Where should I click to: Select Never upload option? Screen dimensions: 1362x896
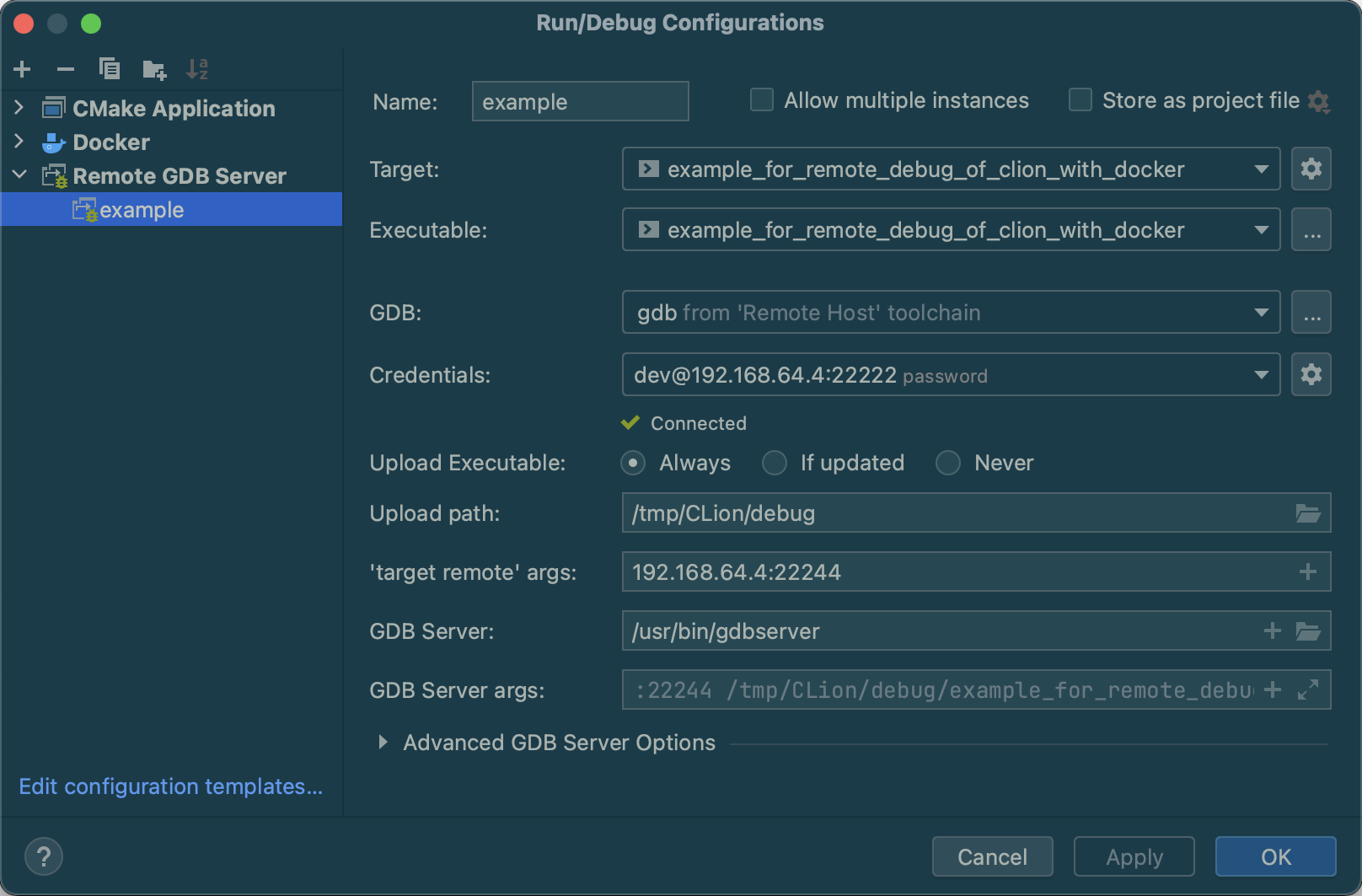(948, 463)
